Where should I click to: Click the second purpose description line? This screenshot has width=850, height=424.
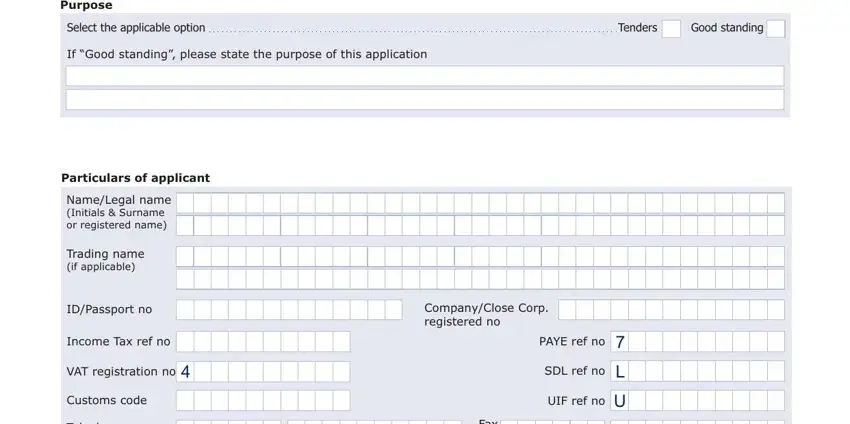(425, 100)
